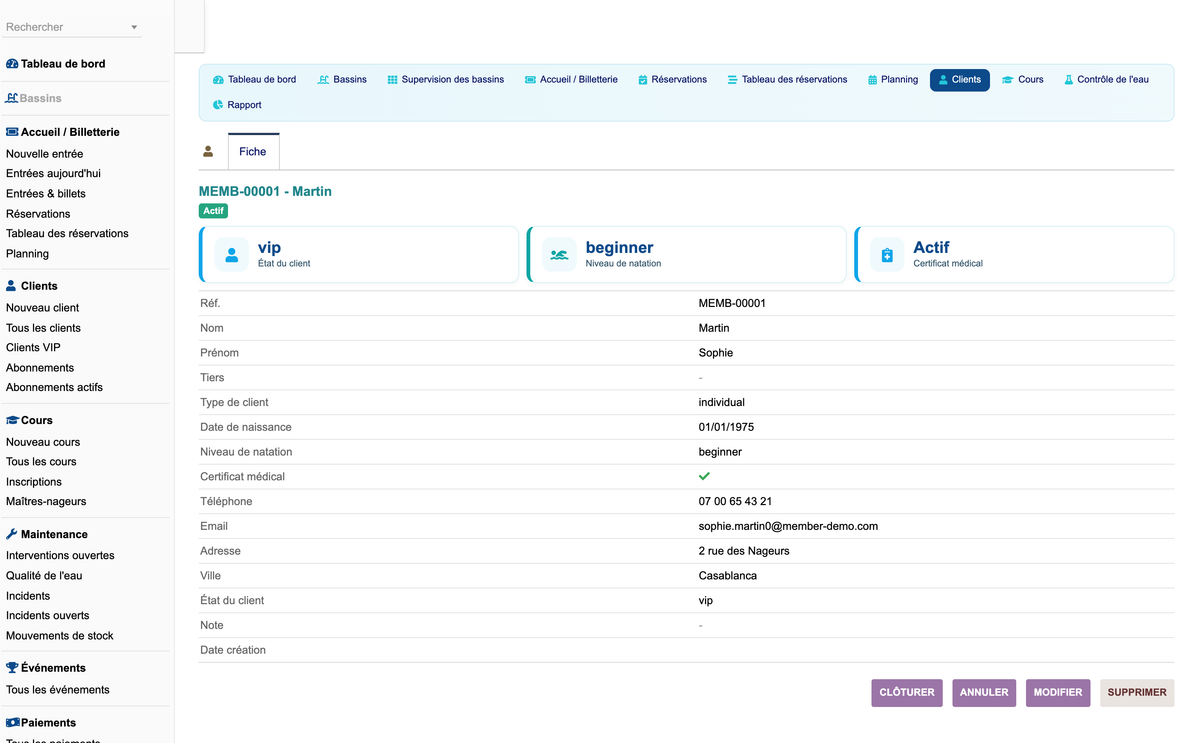
Task: Click the Prénom value Sophie
Action: tap(716, 353)
